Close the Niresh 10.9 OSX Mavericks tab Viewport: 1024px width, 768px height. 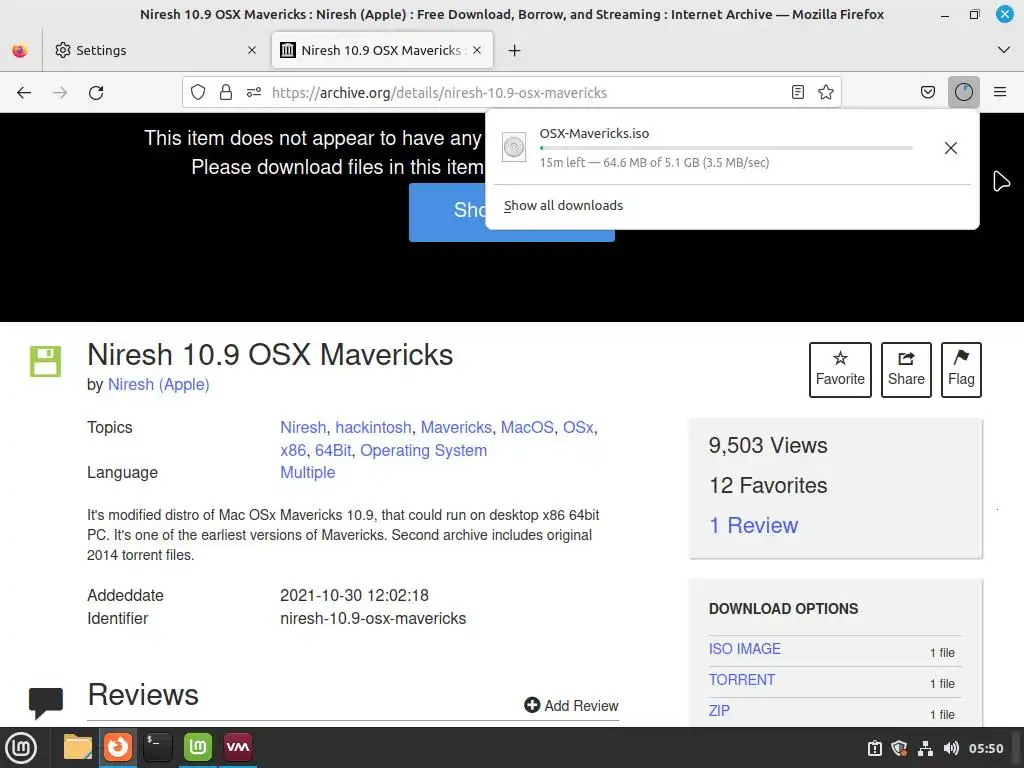click(x=477, y=50)
